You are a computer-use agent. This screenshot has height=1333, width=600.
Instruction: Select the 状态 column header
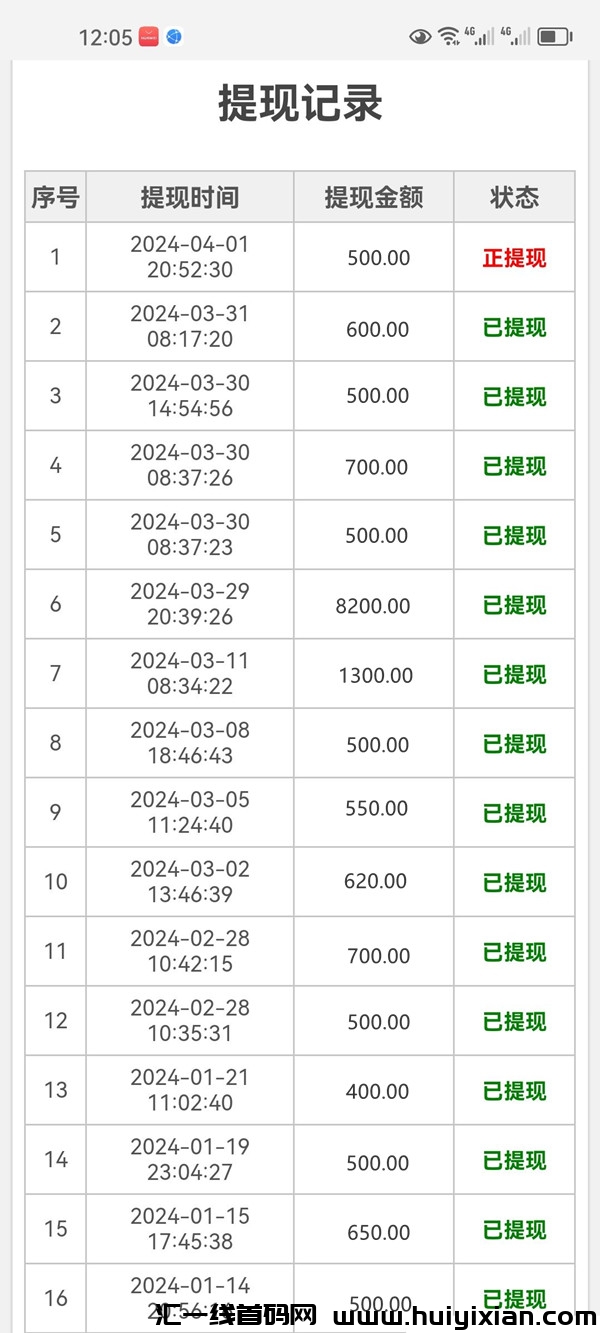pyautogui.click(x=514, y=197)
